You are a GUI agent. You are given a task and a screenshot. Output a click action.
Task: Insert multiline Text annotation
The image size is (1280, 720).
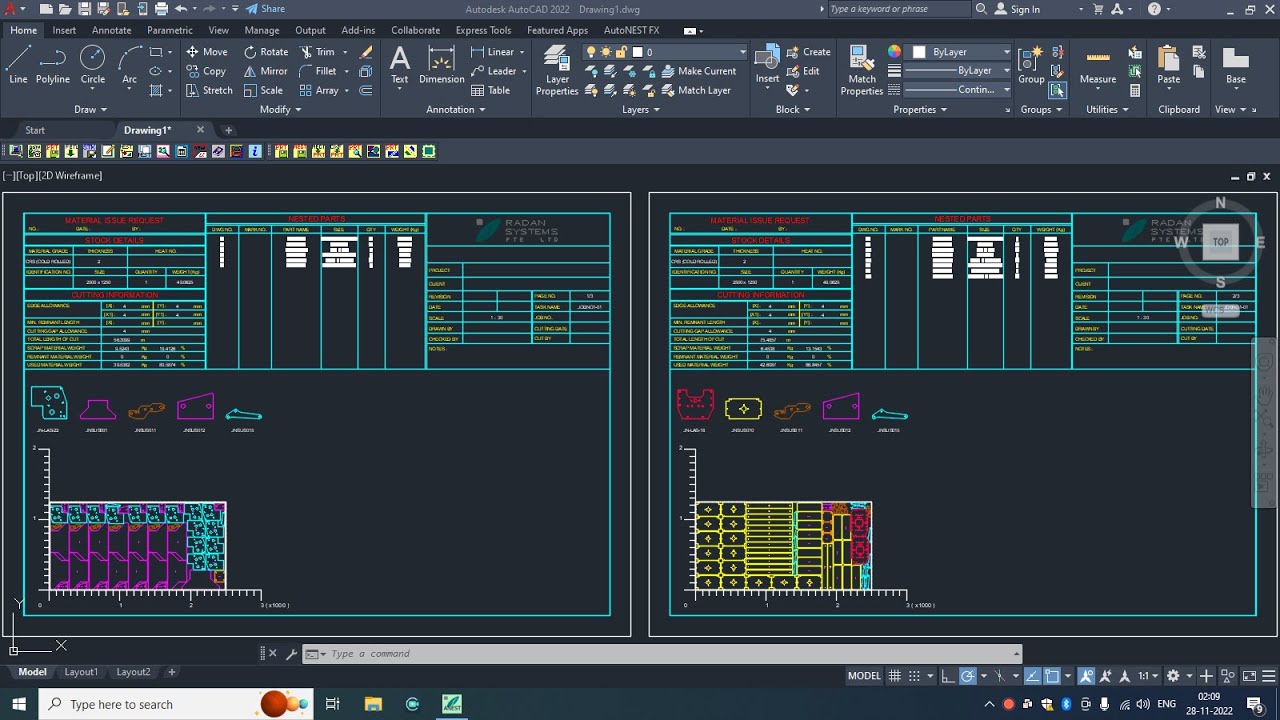point(399,65)
